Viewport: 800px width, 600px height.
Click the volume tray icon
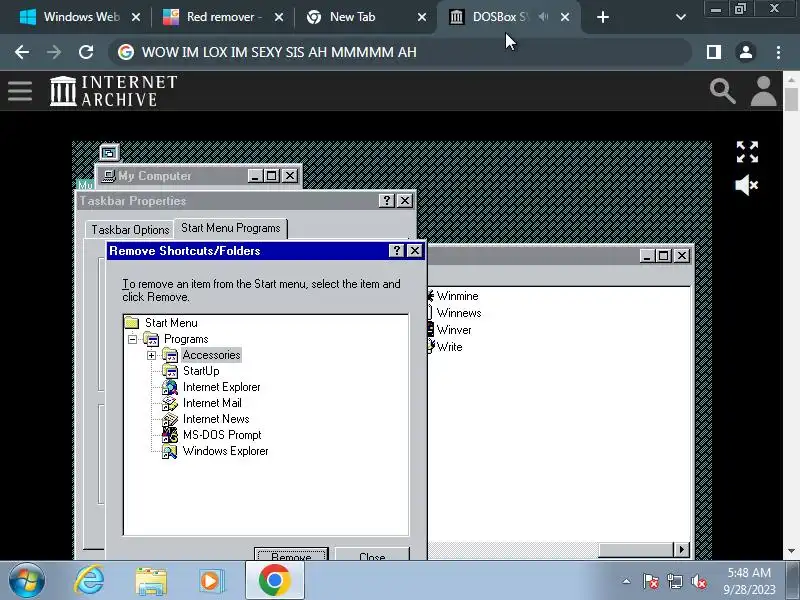coord(698,581)
